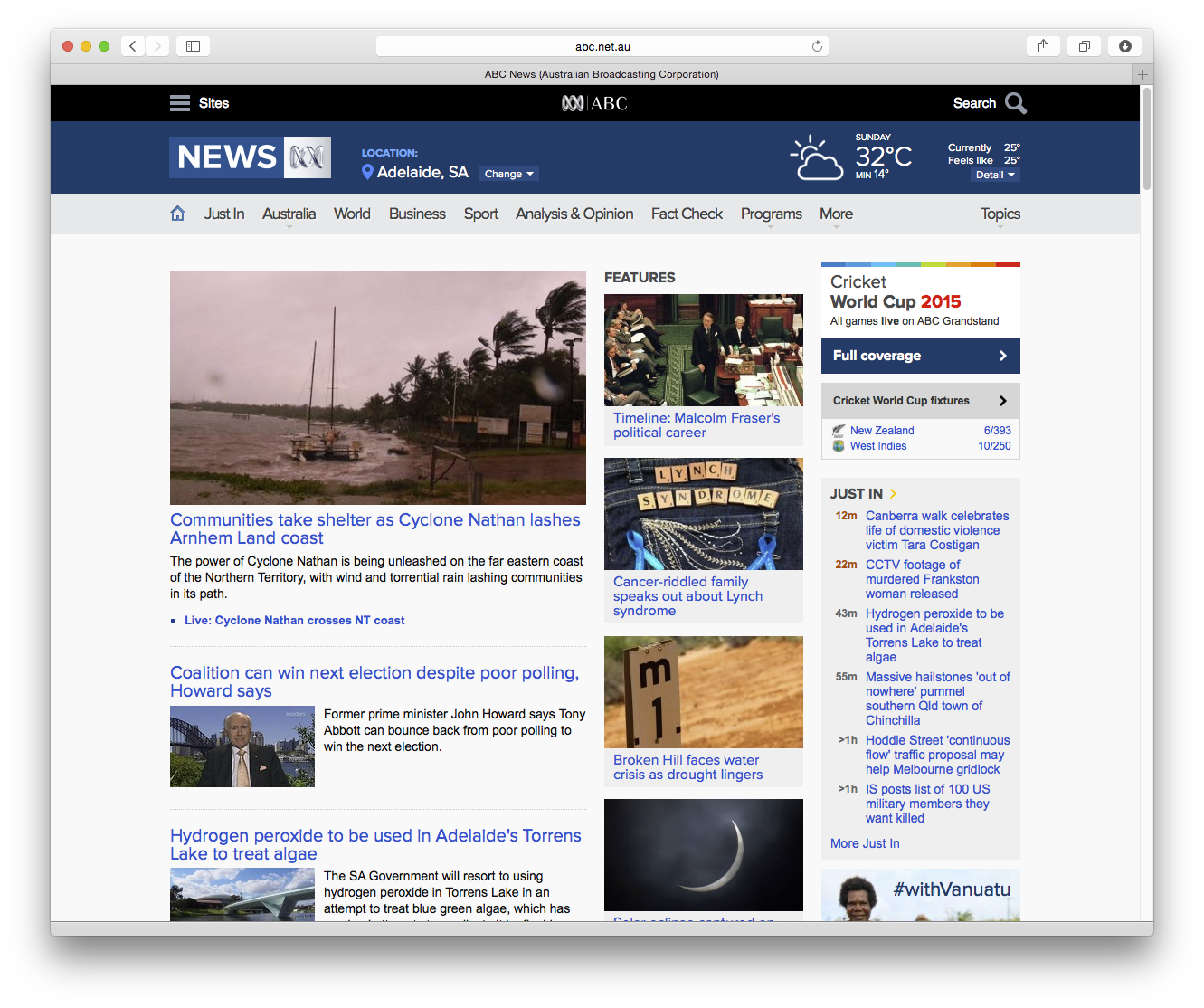This screenshot has height=1008, width=1204.
Task: Toggle the Safari sidebar icon
Action: tap(193, 46)
